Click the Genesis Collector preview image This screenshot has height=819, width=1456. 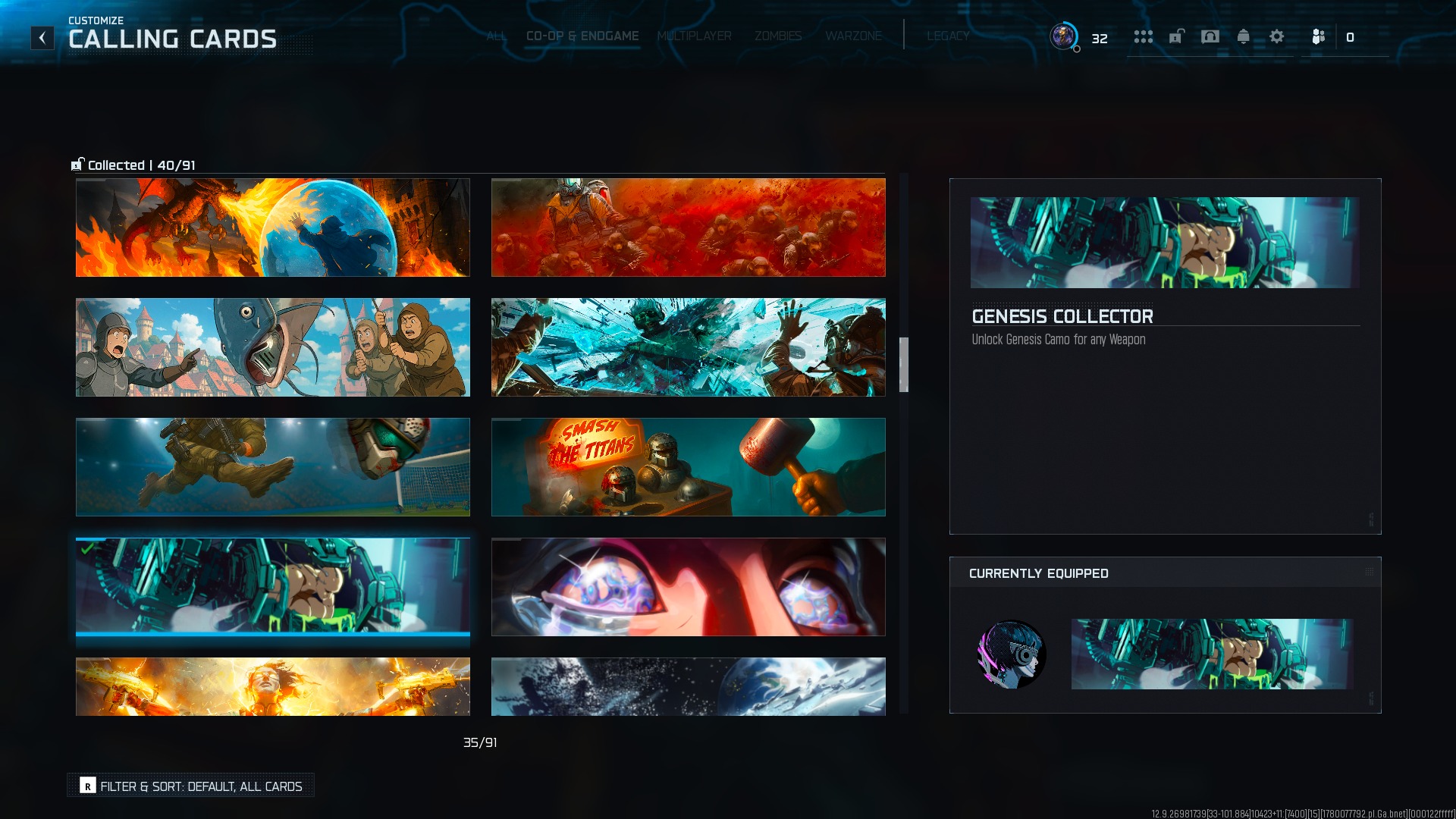click(x=1165, y=243)
